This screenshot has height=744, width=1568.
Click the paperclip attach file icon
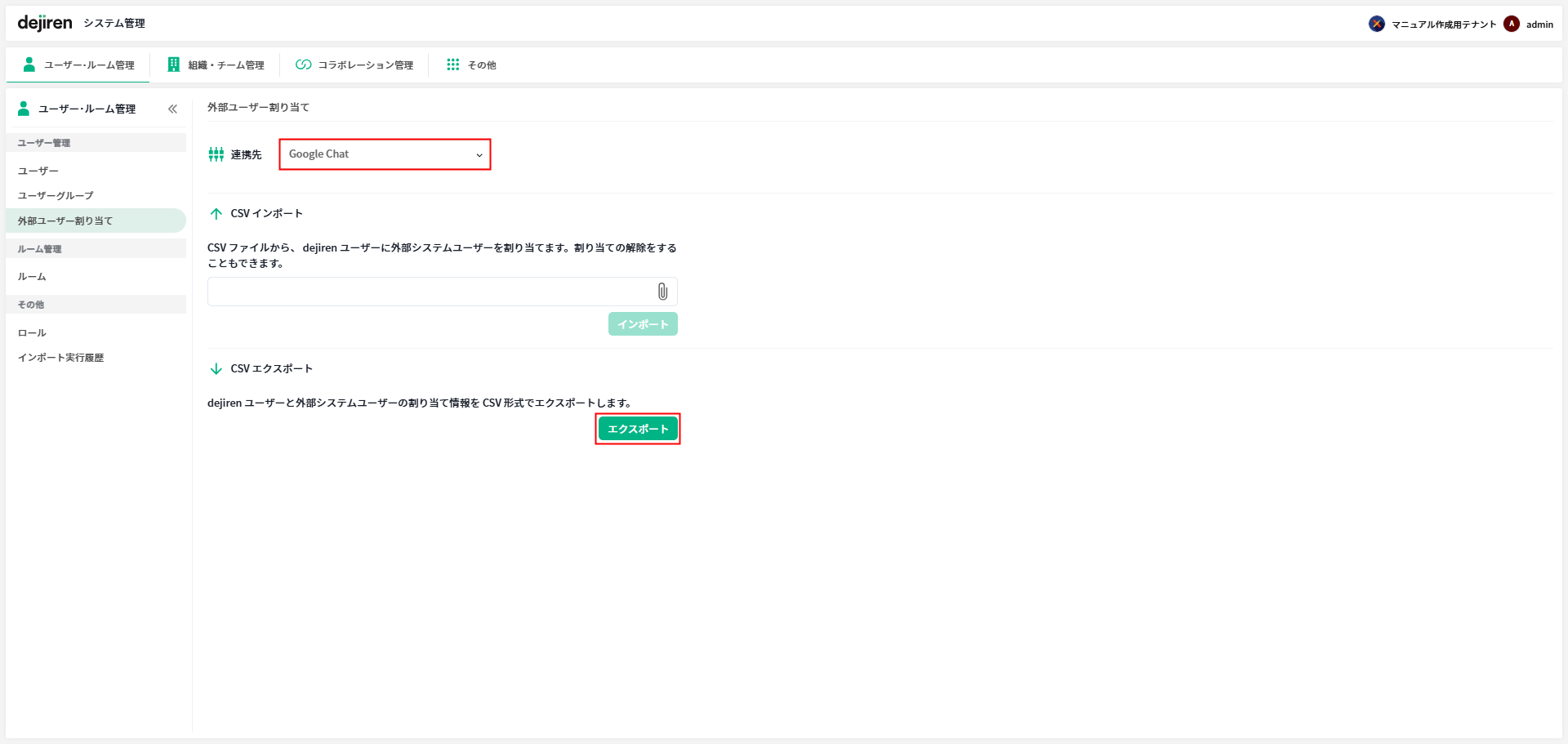pos(662,292)
